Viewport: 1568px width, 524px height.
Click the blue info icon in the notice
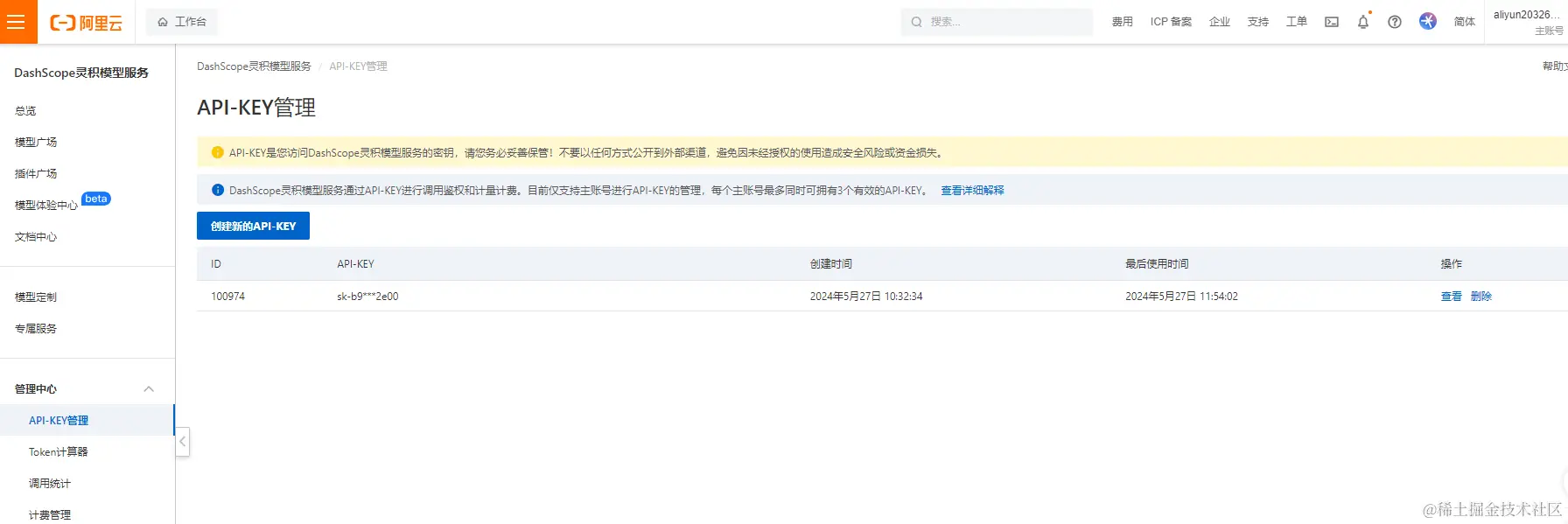[x=218, y=190]
